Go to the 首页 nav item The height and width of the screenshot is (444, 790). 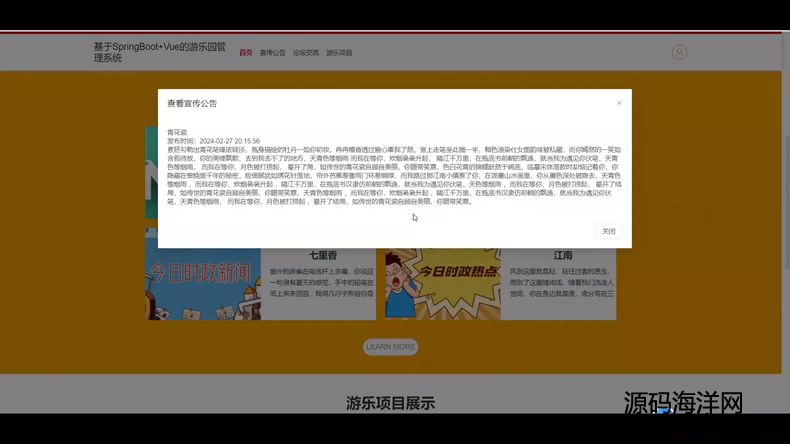tap(245, 52)
